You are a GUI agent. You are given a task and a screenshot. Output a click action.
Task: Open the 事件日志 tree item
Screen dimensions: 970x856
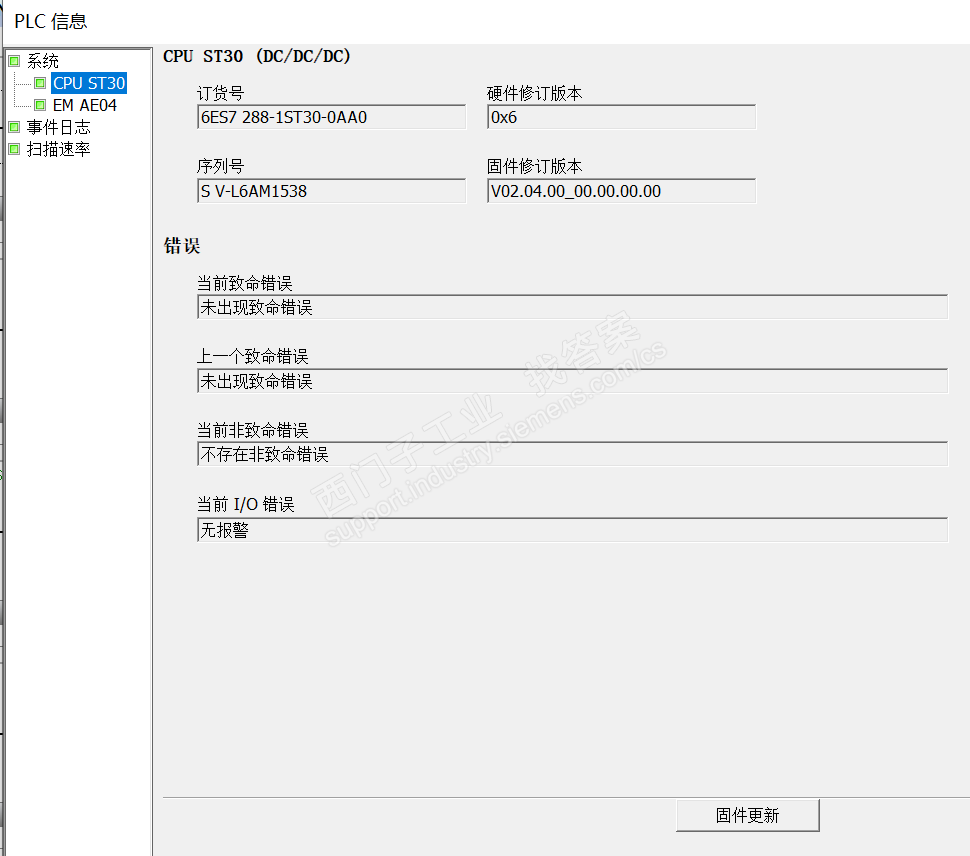[59, 127]
